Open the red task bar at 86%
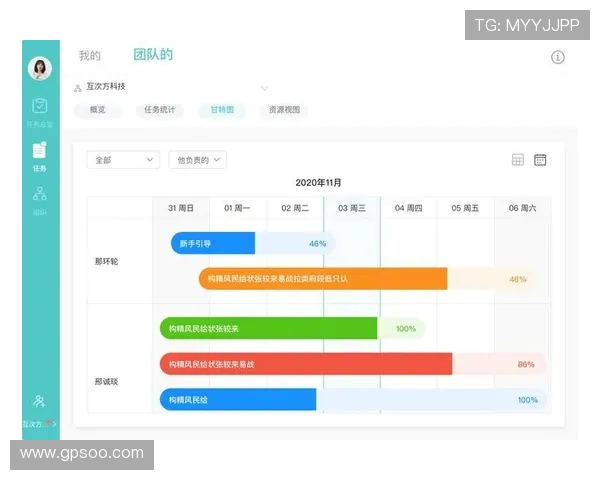600x480 pixels. tap(353, 364)
